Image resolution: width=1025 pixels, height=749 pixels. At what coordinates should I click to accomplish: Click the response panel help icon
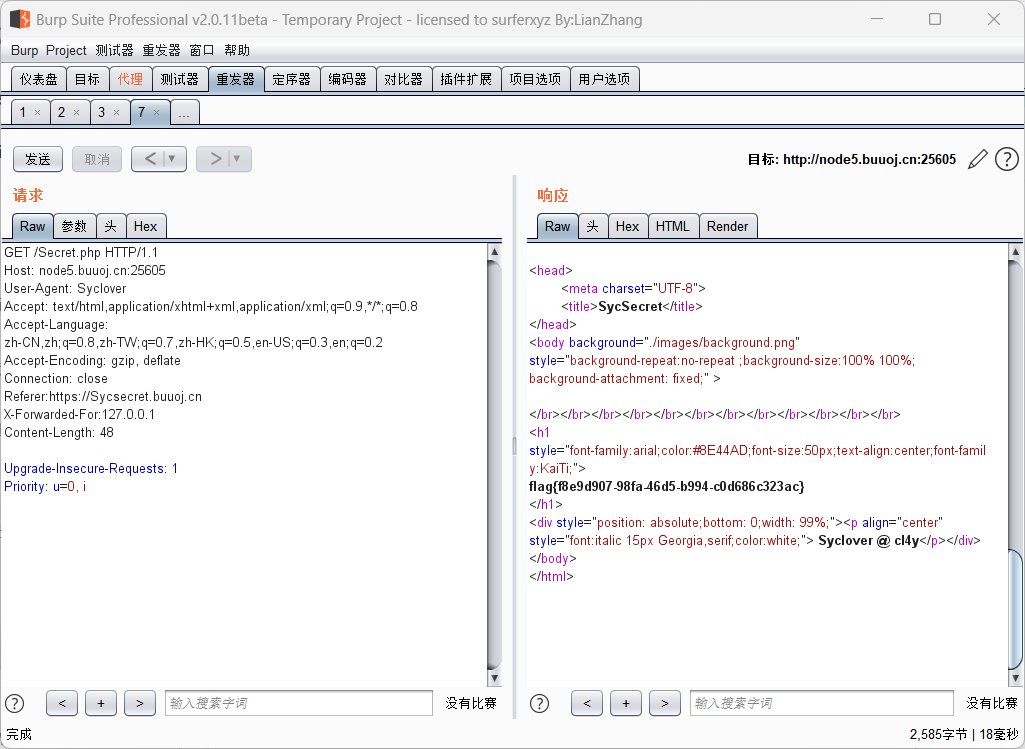[x=539, y=703]
